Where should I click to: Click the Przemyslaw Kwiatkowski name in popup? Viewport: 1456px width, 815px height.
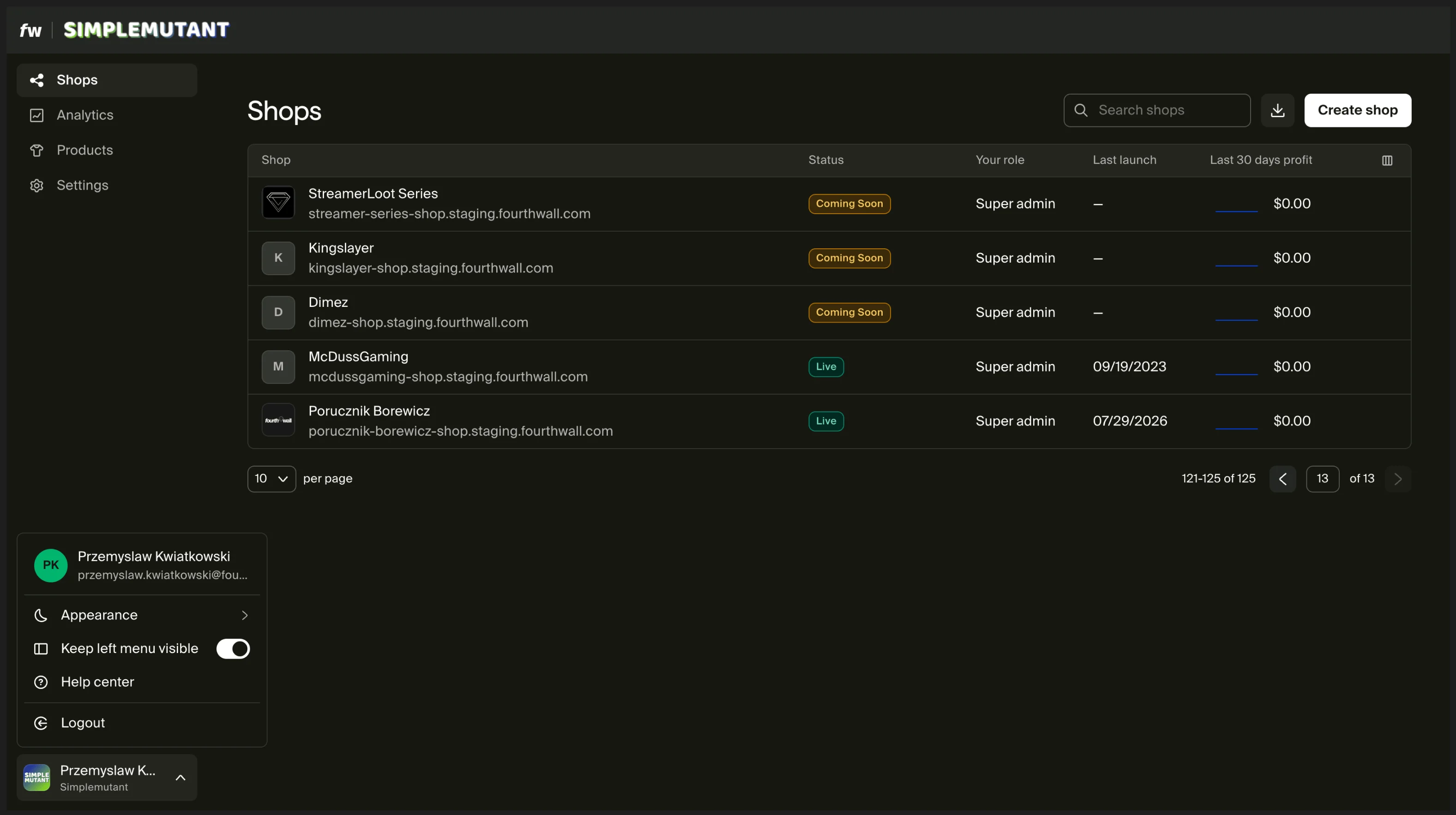pos(154,557)
